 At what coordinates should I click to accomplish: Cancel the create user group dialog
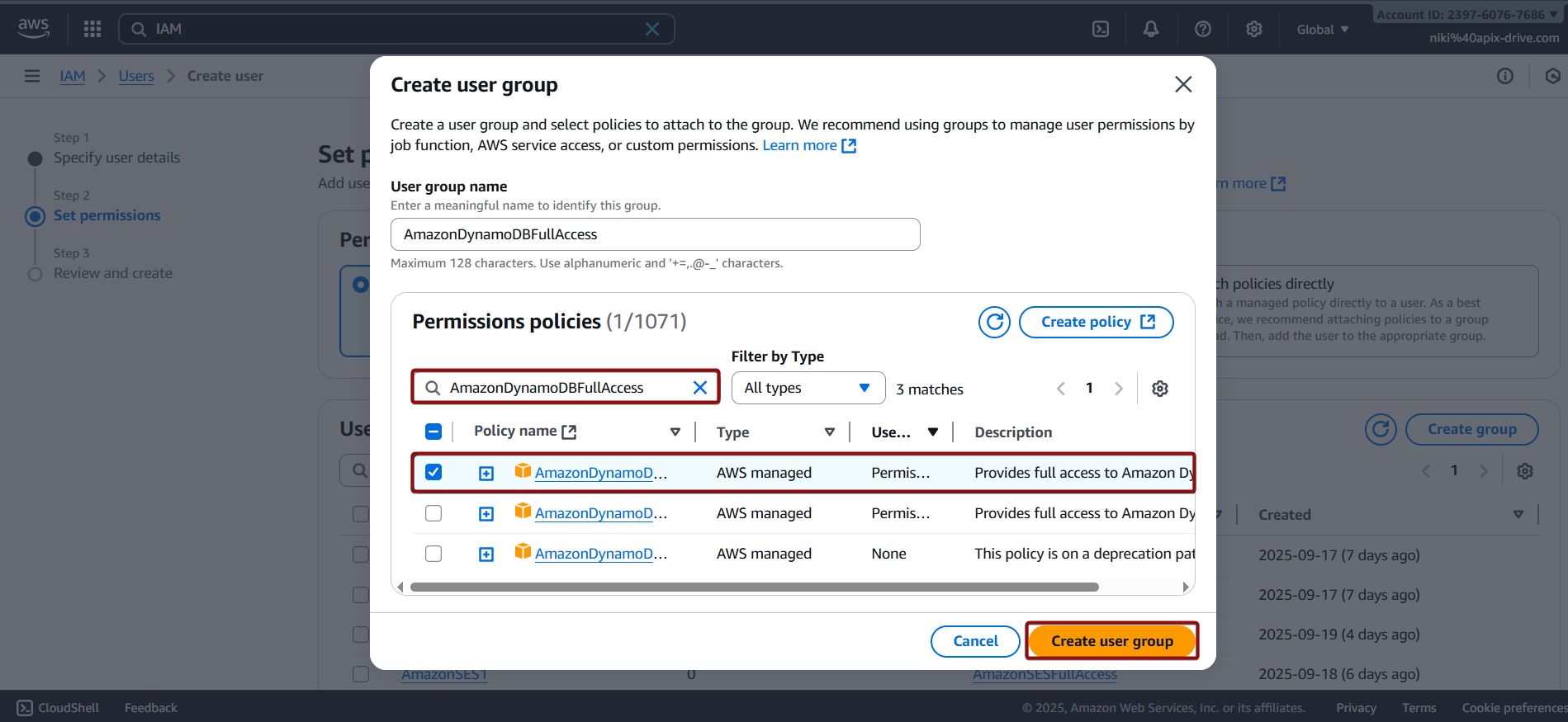[975, 641]
